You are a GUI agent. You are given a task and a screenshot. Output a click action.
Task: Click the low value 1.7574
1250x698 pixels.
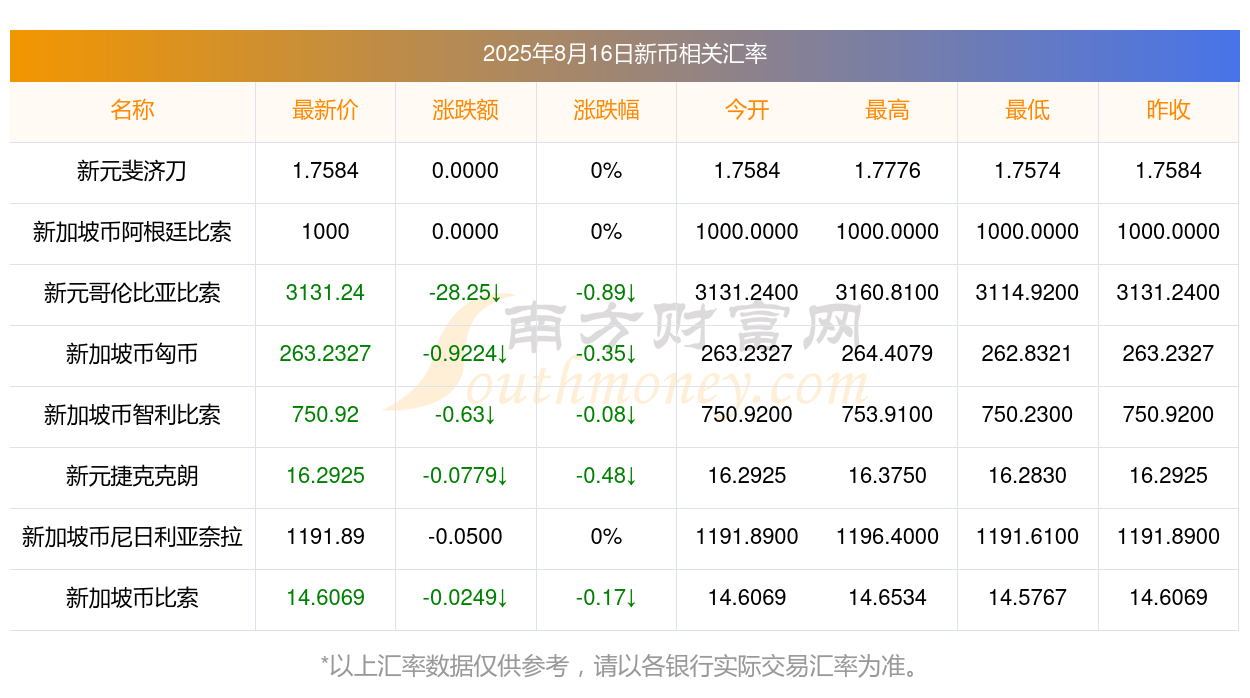pyautogui.click(x=1027, y=171)
